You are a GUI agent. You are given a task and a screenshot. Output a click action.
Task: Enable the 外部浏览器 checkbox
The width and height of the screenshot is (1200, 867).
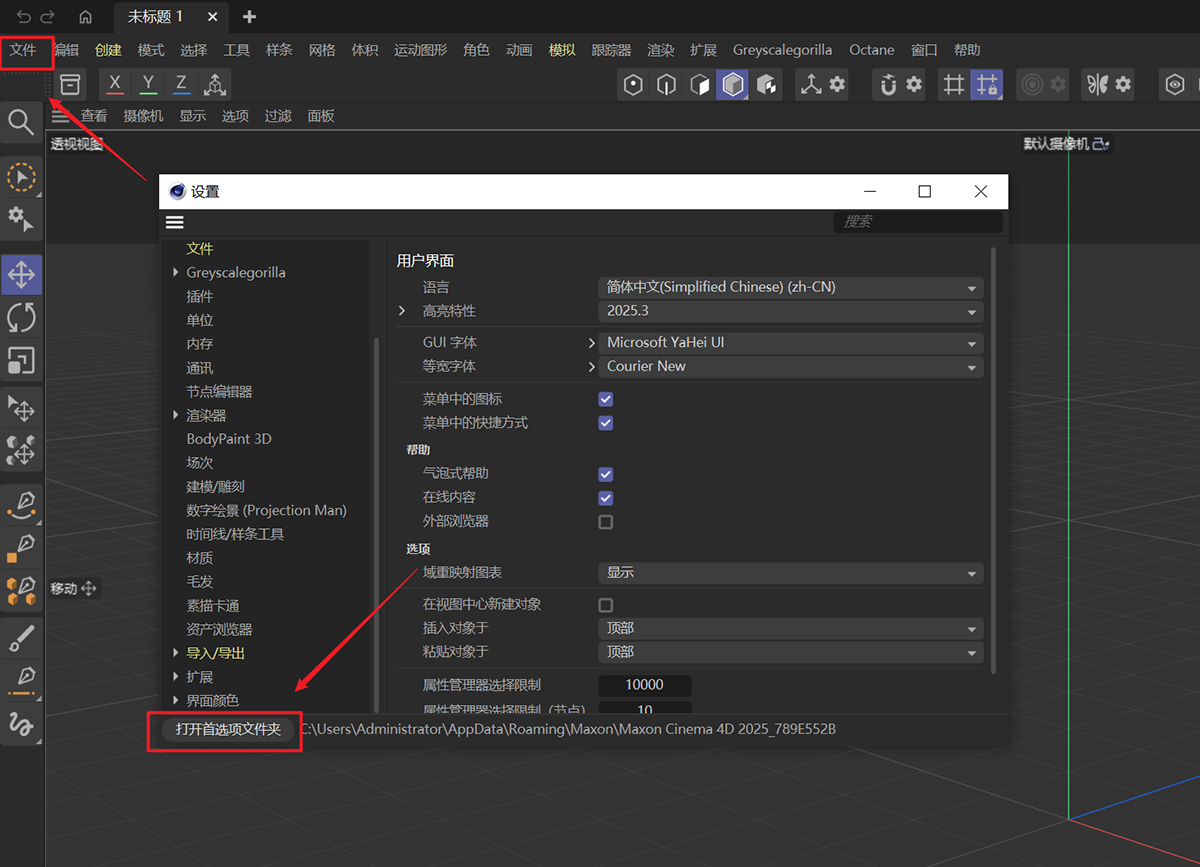[x=605, y=522]
